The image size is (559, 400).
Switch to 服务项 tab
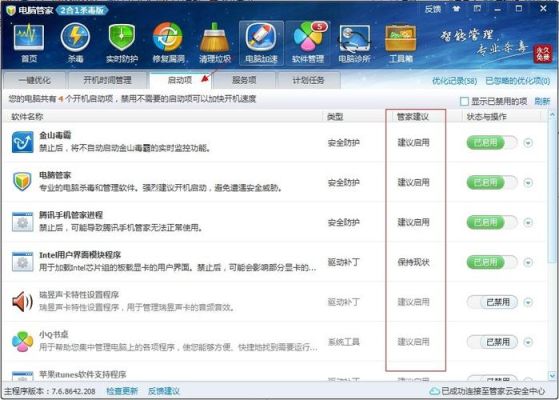[244, 80]
